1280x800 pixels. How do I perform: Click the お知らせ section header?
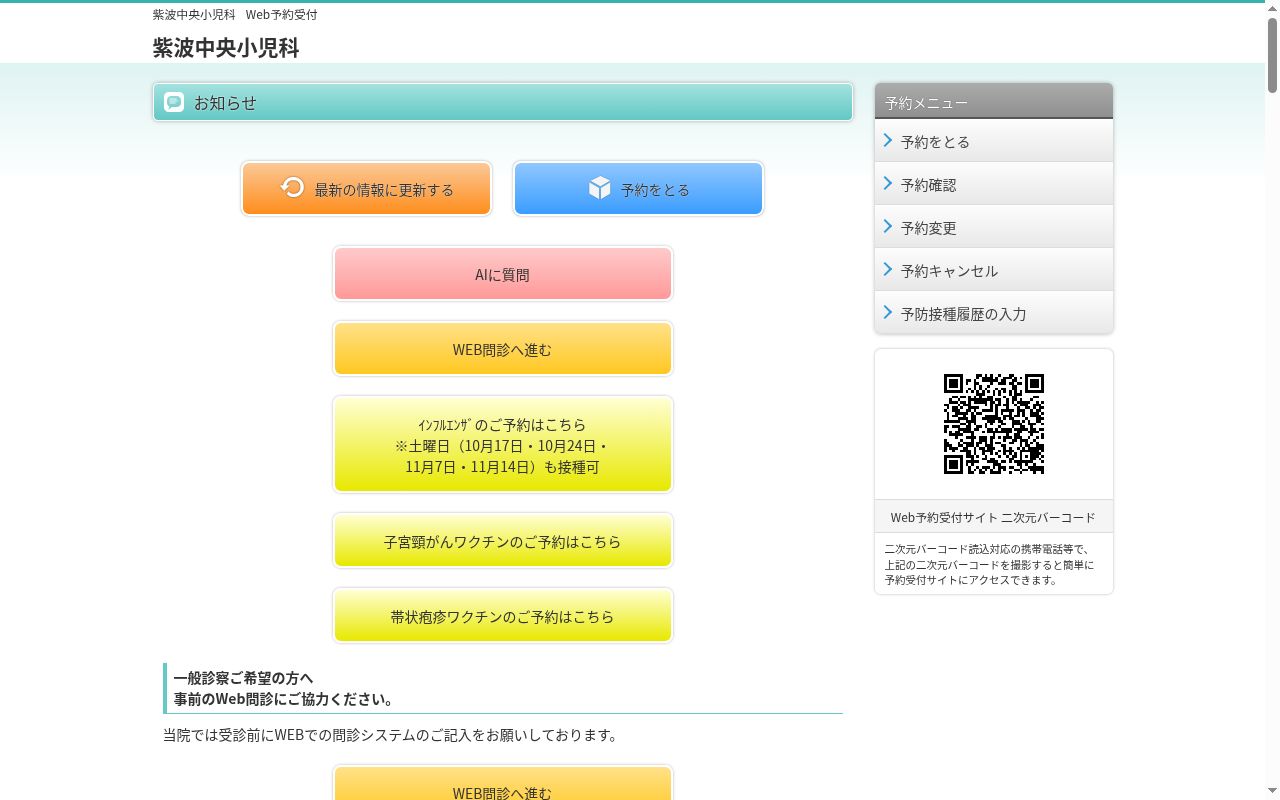coord(503,102)
